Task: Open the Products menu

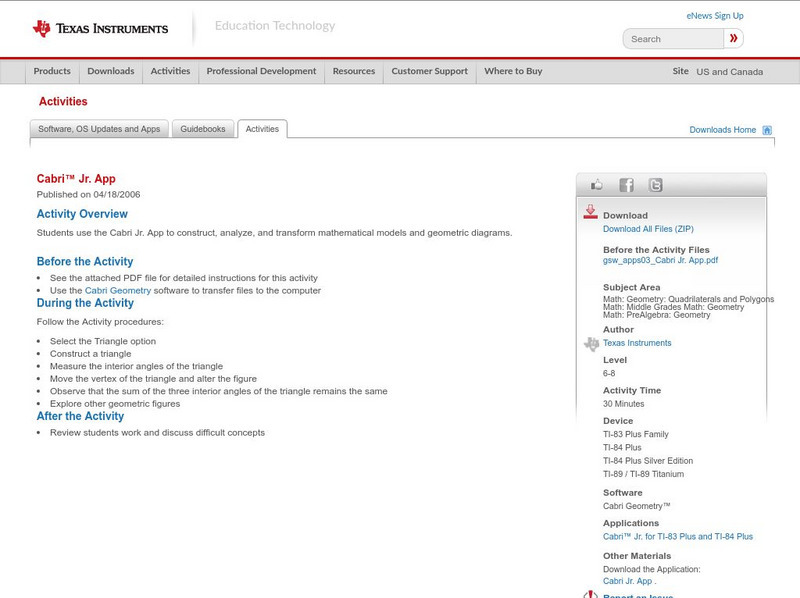Action: click(x=52, y=71)
